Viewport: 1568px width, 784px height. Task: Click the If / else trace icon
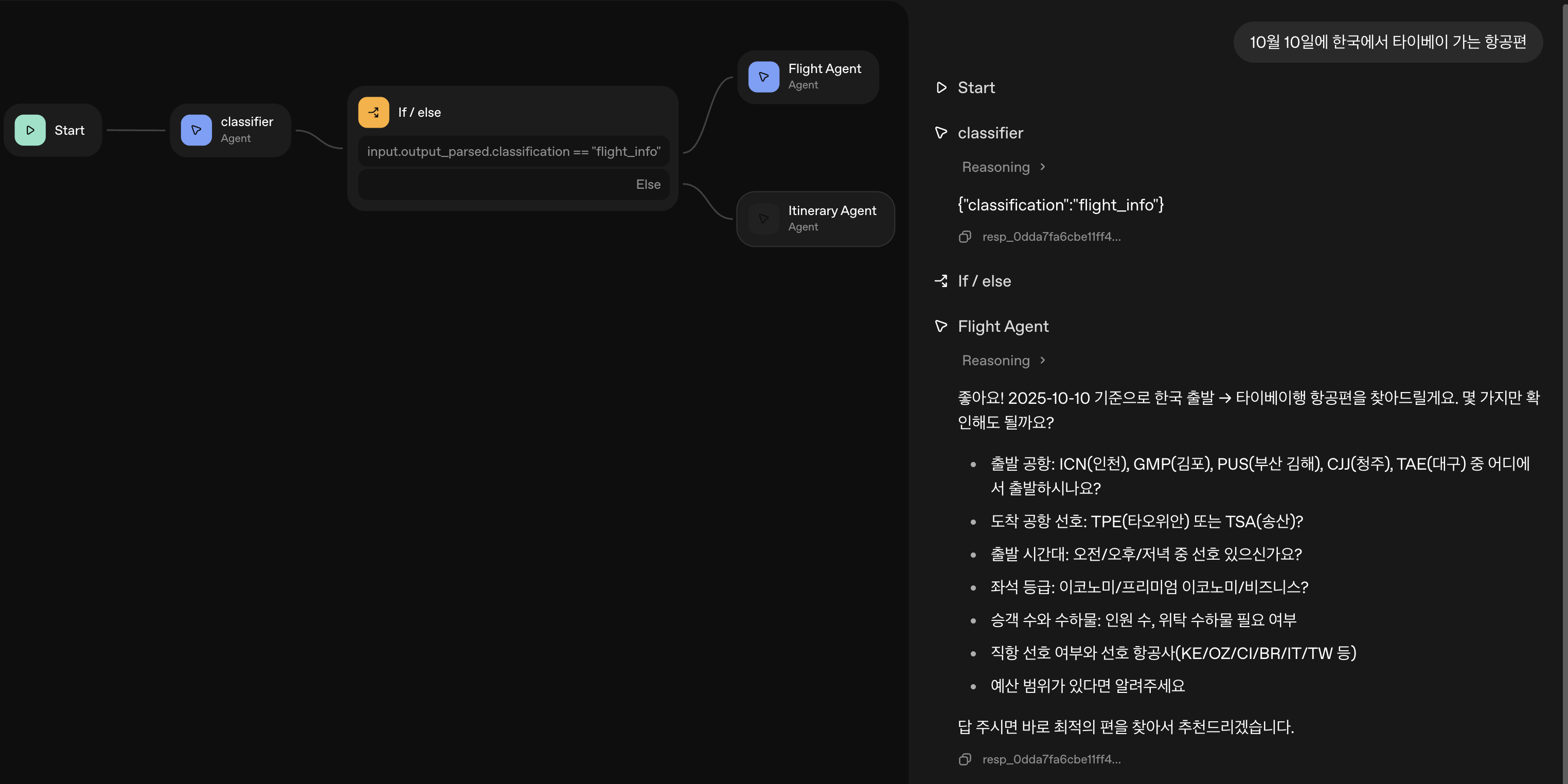(x=941, y=281)
